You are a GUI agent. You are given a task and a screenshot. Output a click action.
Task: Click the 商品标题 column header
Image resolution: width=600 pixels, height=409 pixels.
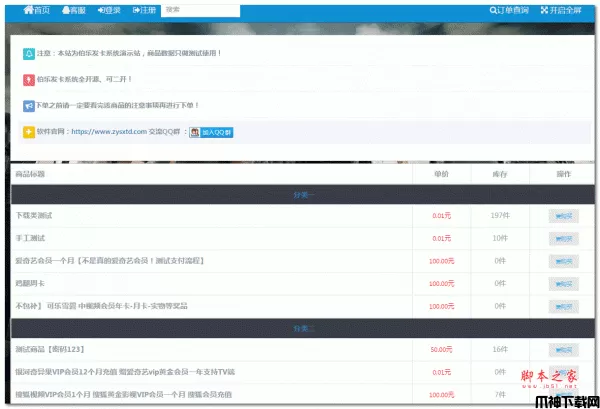click(30, 174)
